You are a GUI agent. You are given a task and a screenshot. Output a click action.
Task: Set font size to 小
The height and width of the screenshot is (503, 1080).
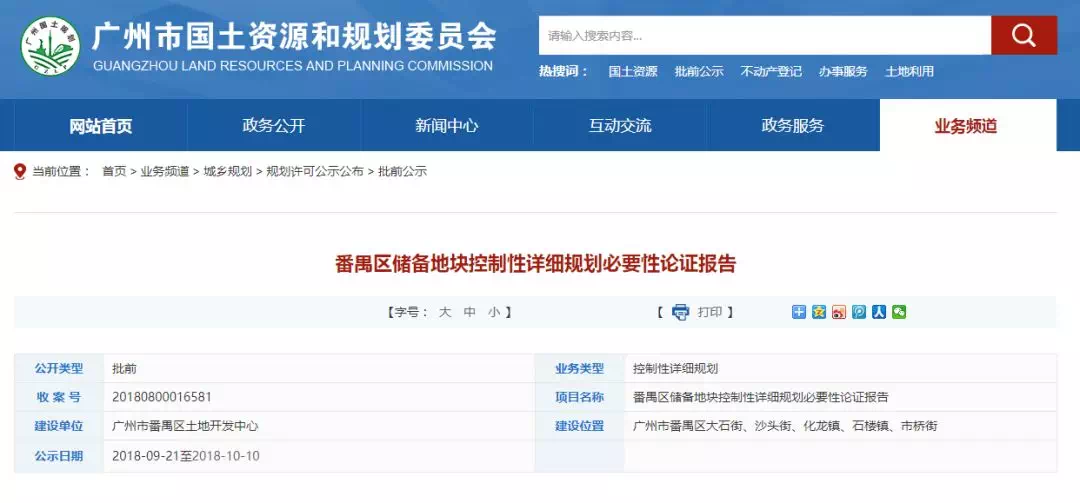point(494,312)
